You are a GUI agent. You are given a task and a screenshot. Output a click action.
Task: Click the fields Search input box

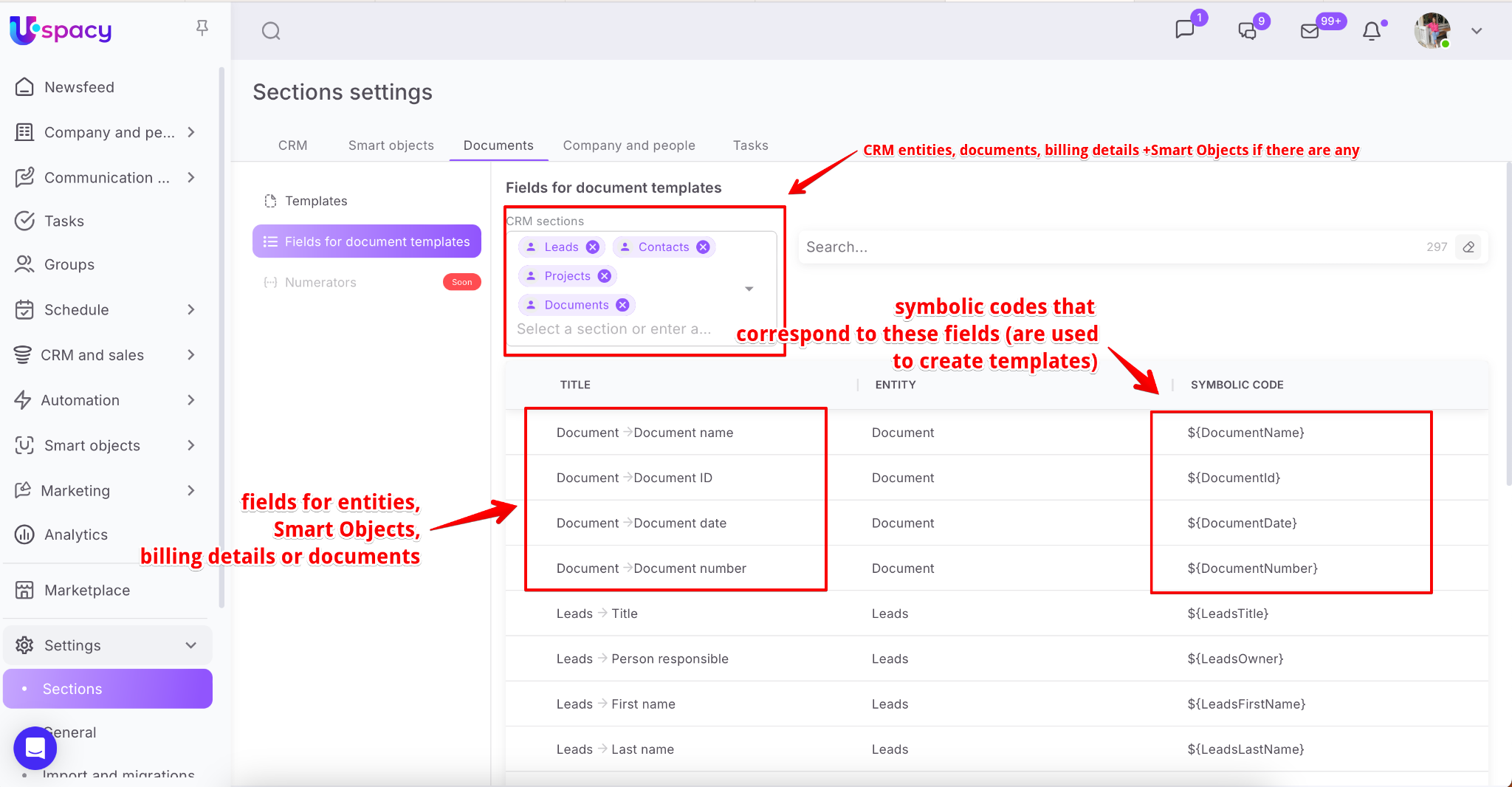1107,247
